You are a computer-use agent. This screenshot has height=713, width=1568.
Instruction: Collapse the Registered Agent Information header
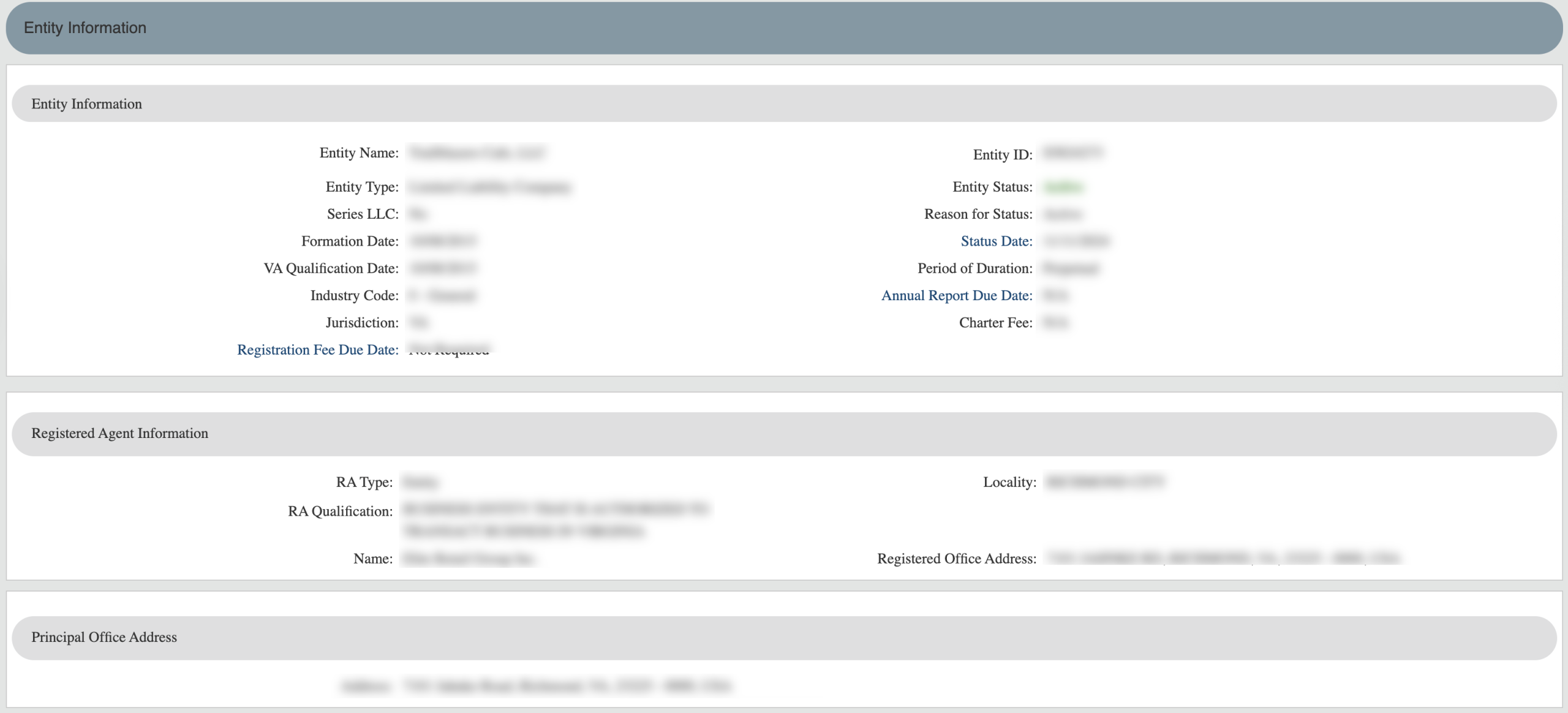click(784, 433)
